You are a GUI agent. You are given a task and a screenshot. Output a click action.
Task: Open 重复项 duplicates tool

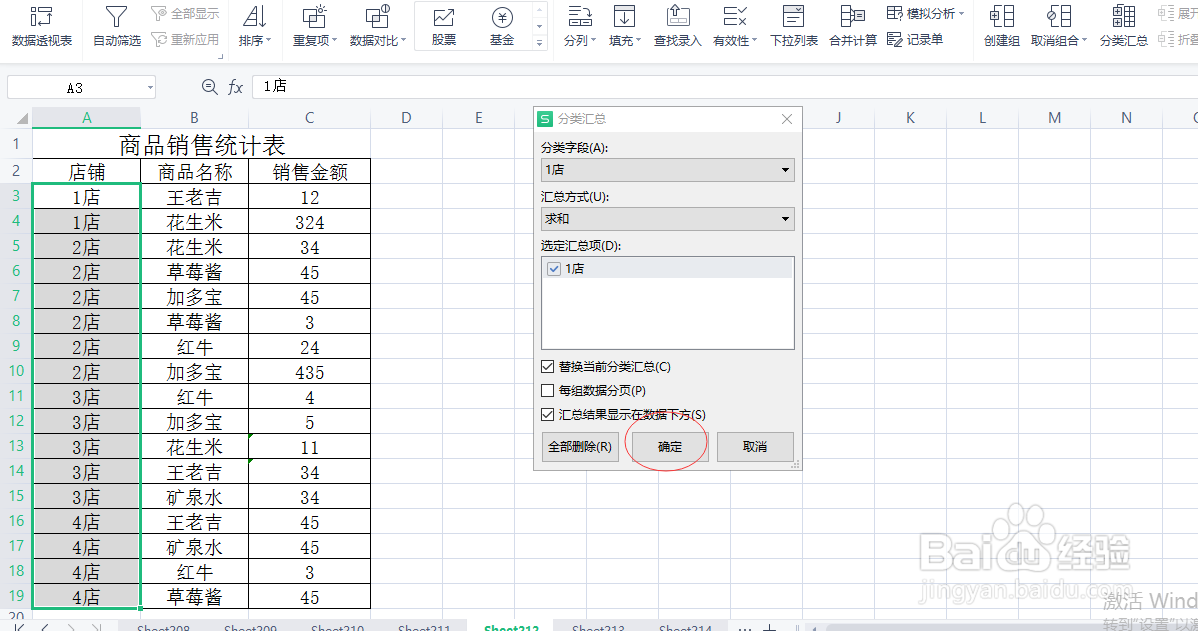click(314, 25)
